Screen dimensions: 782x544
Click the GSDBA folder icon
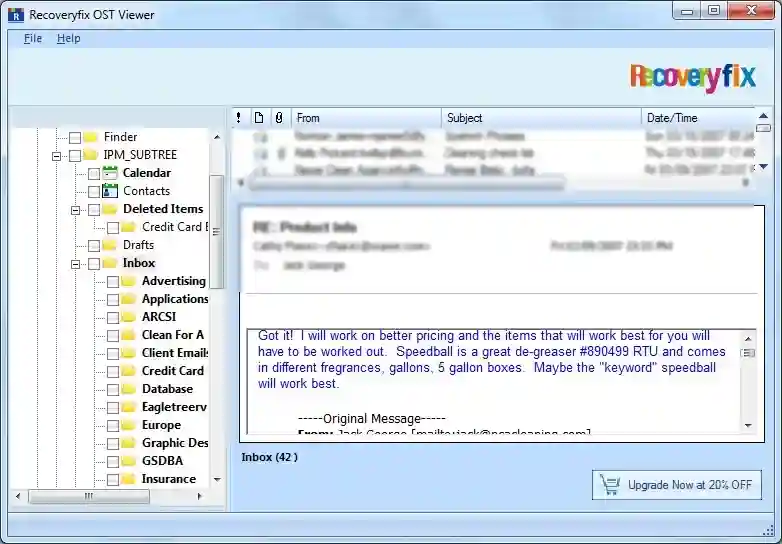(128, 461)
